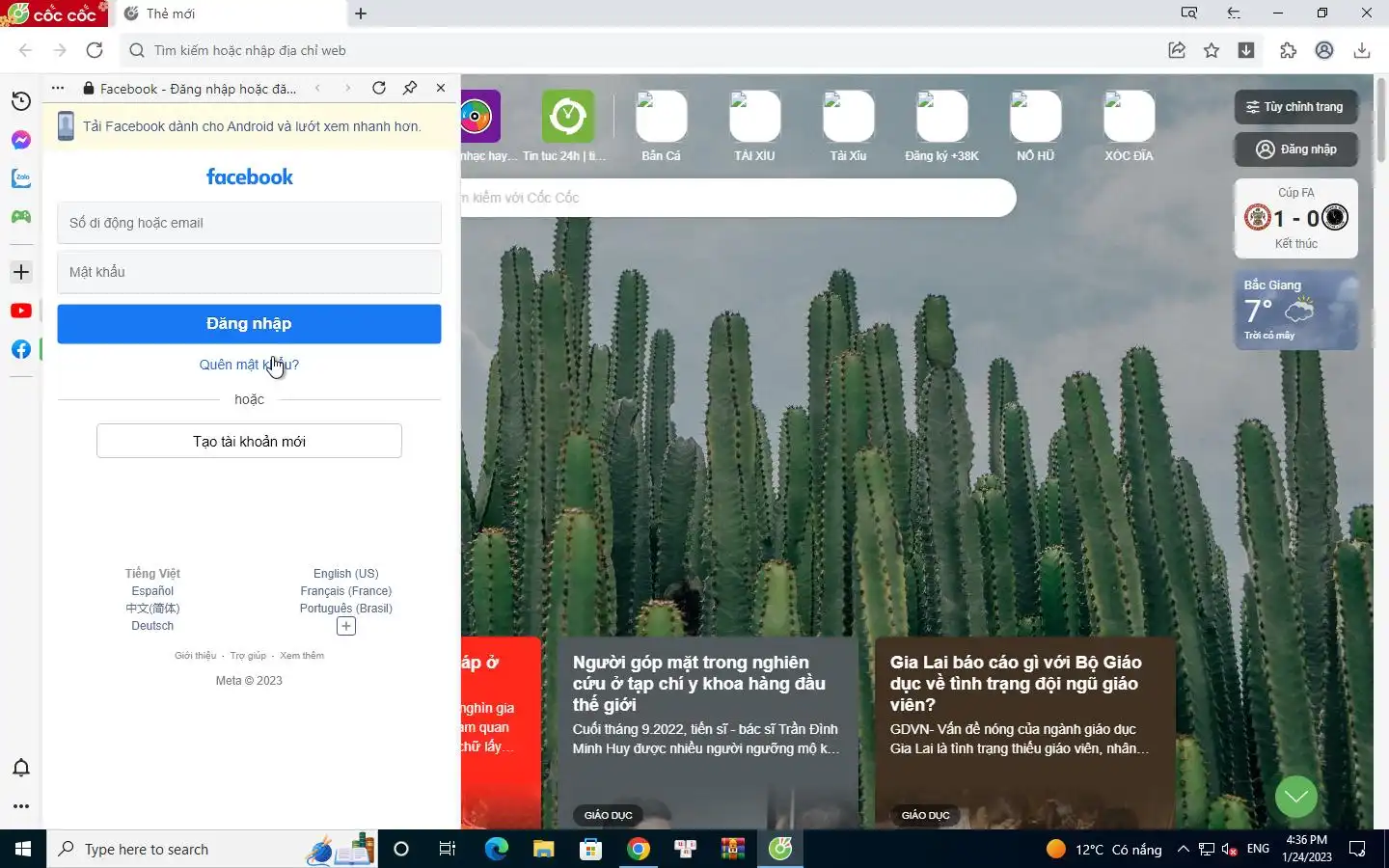Open the save media download icon

coord(1246,50)
